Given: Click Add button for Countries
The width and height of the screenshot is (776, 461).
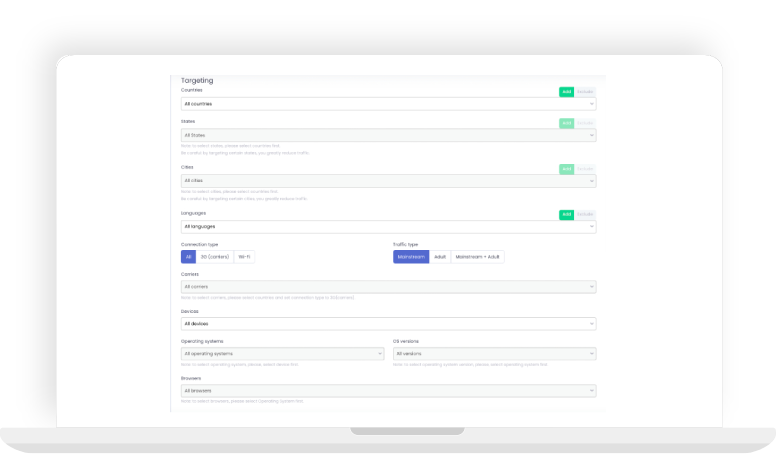Looking at the screenshot, I should click(x=566, y=91).
